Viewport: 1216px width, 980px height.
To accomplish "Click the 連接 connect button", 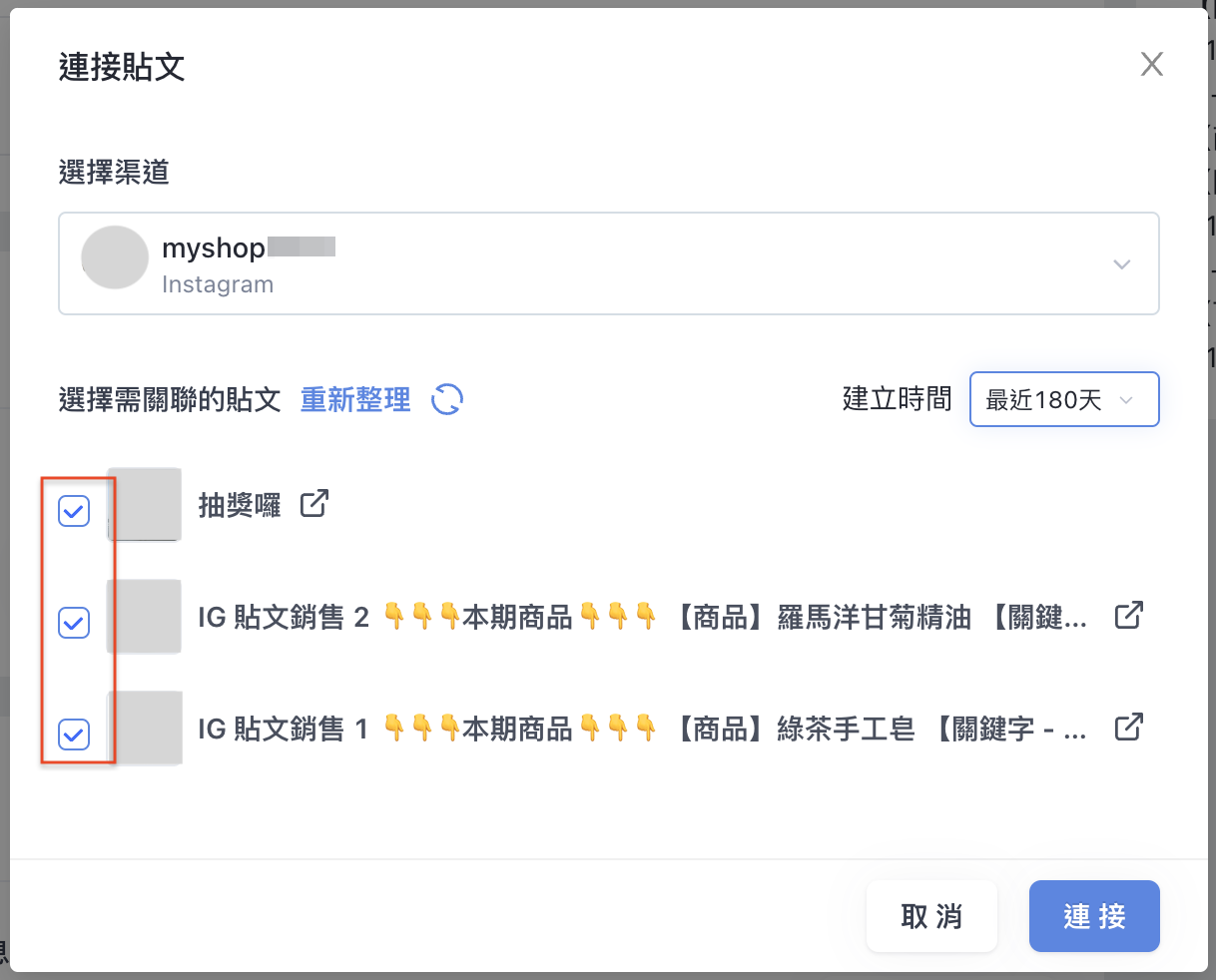I will [x=1094, y=916].
